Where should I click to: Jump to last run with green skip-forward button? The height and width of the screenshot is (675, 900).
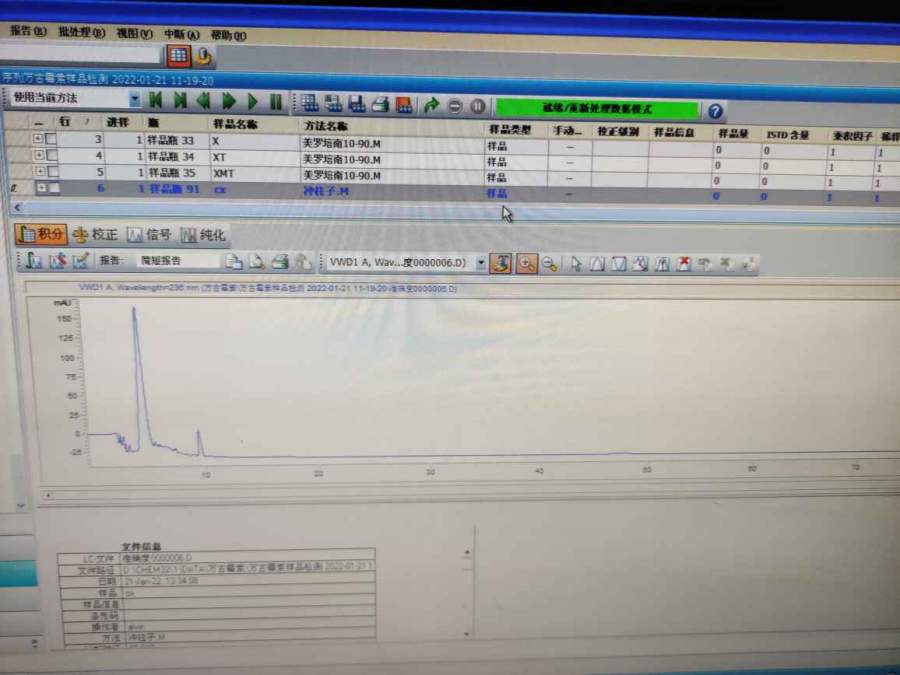(x=180, y=100)
